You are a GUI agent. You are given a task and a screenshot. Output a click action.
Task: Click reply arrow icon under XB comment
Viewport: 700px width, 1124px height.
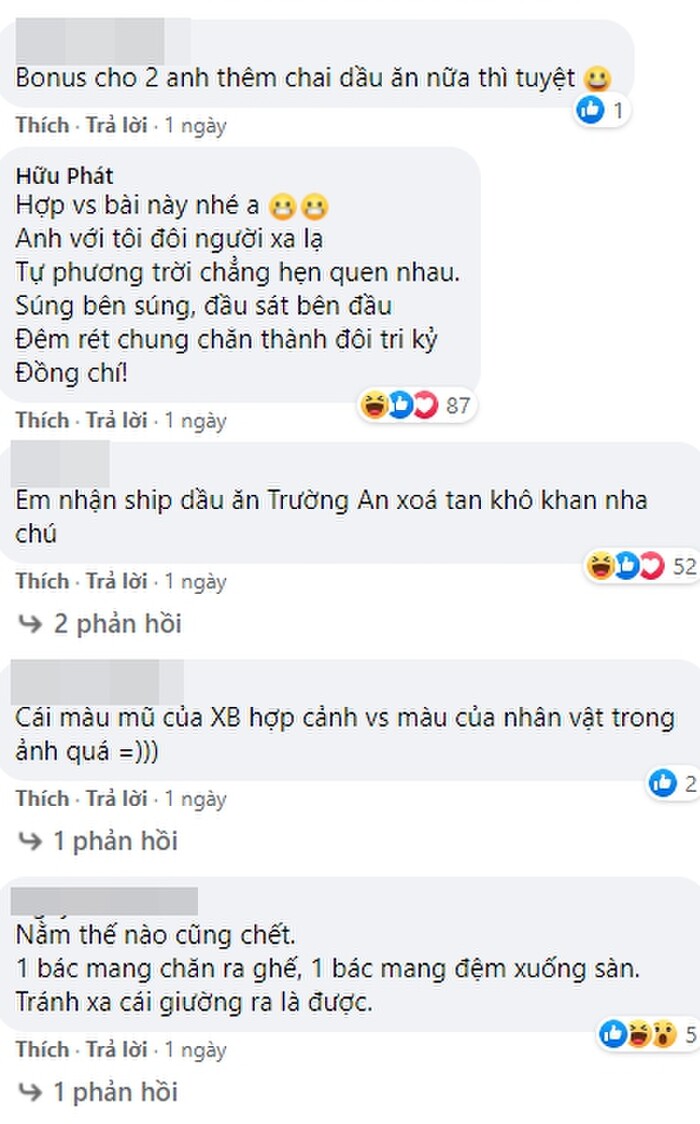click(x=31, y=841)
